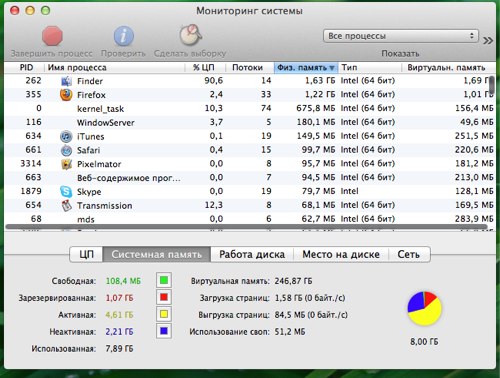Screen dimensions: 500x378
Task: Sort by Виртуальн. память column header
Action: pos(448,68)
